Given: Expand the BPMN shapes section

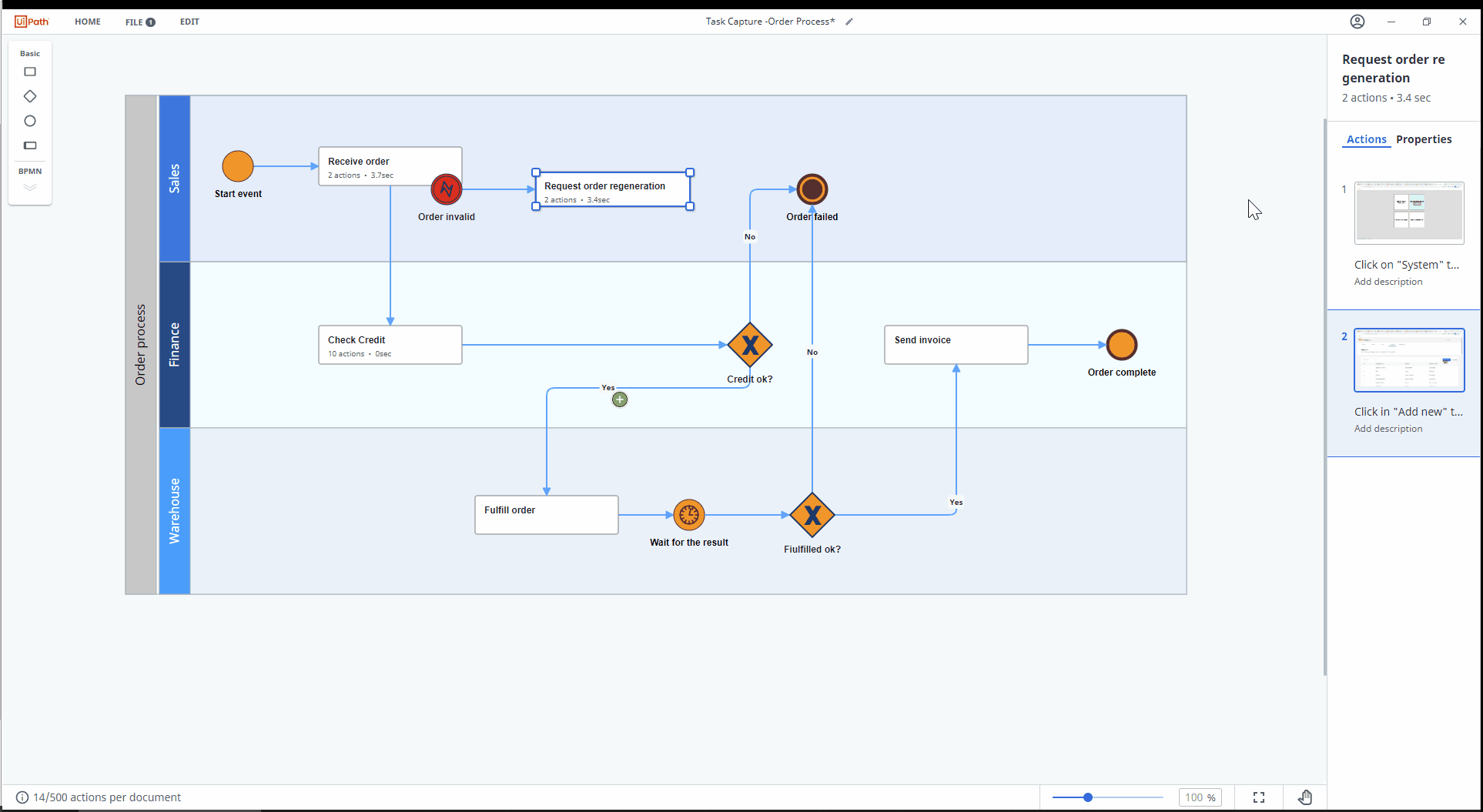Looking at the screenshot, I should tap(30, 187).
